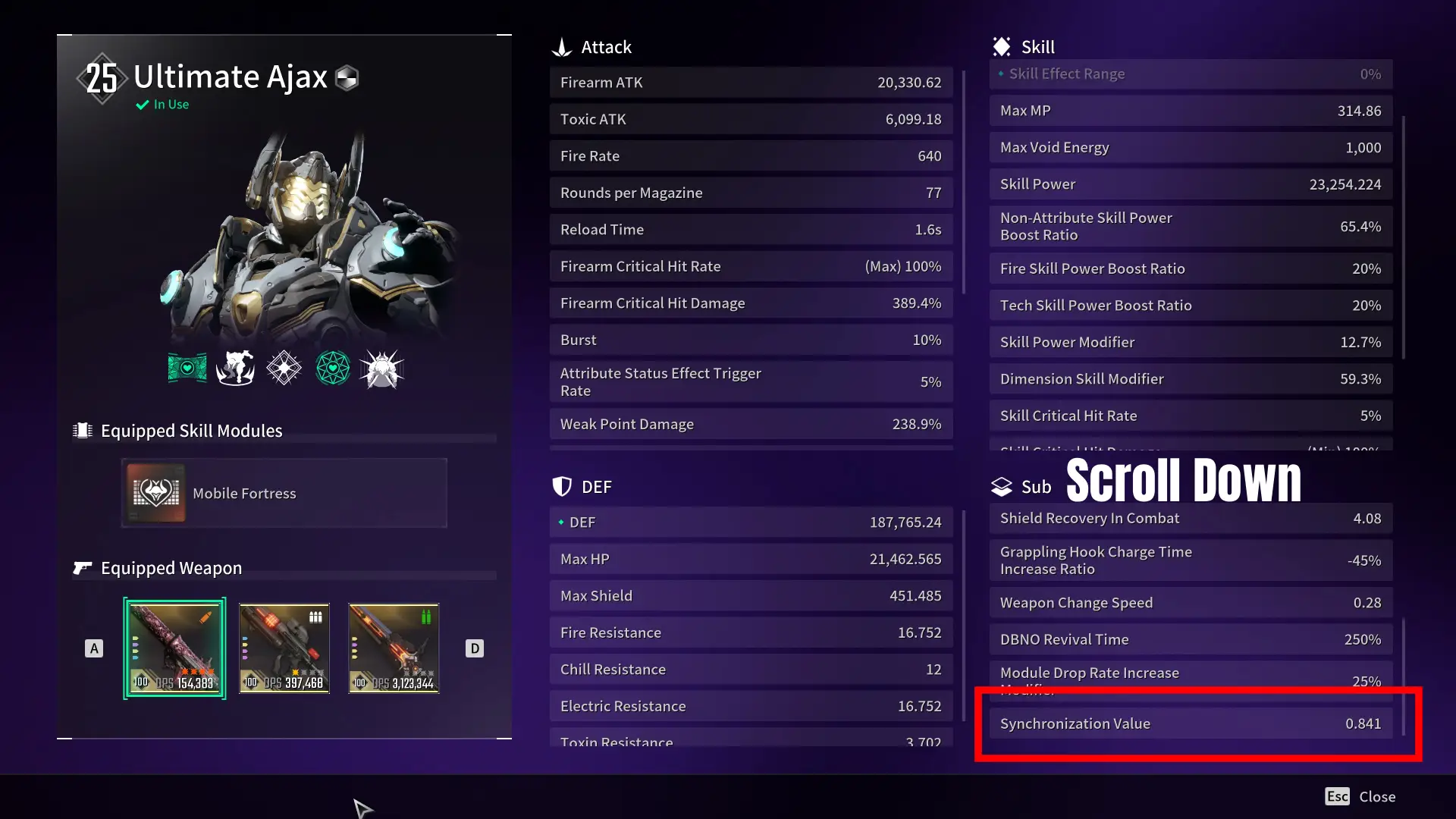The image size is (1456, 819).
Task: Click the Attack section header icon
Action: pos(562,47)
